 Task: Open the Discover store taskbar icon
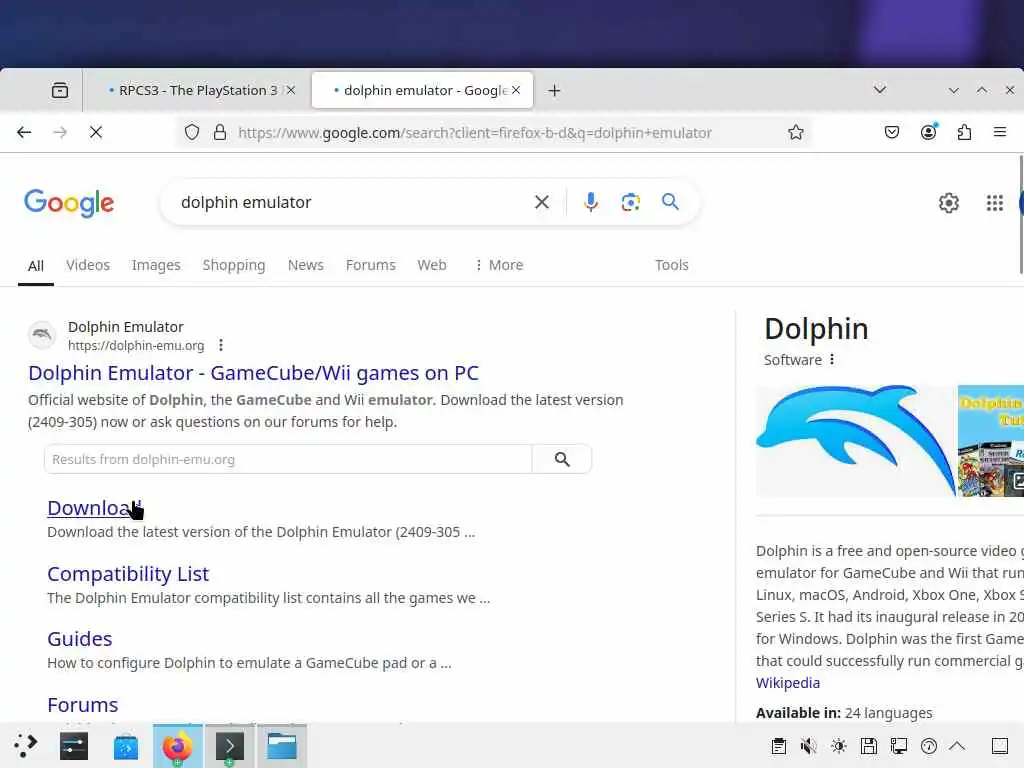[x=125, y=746]
